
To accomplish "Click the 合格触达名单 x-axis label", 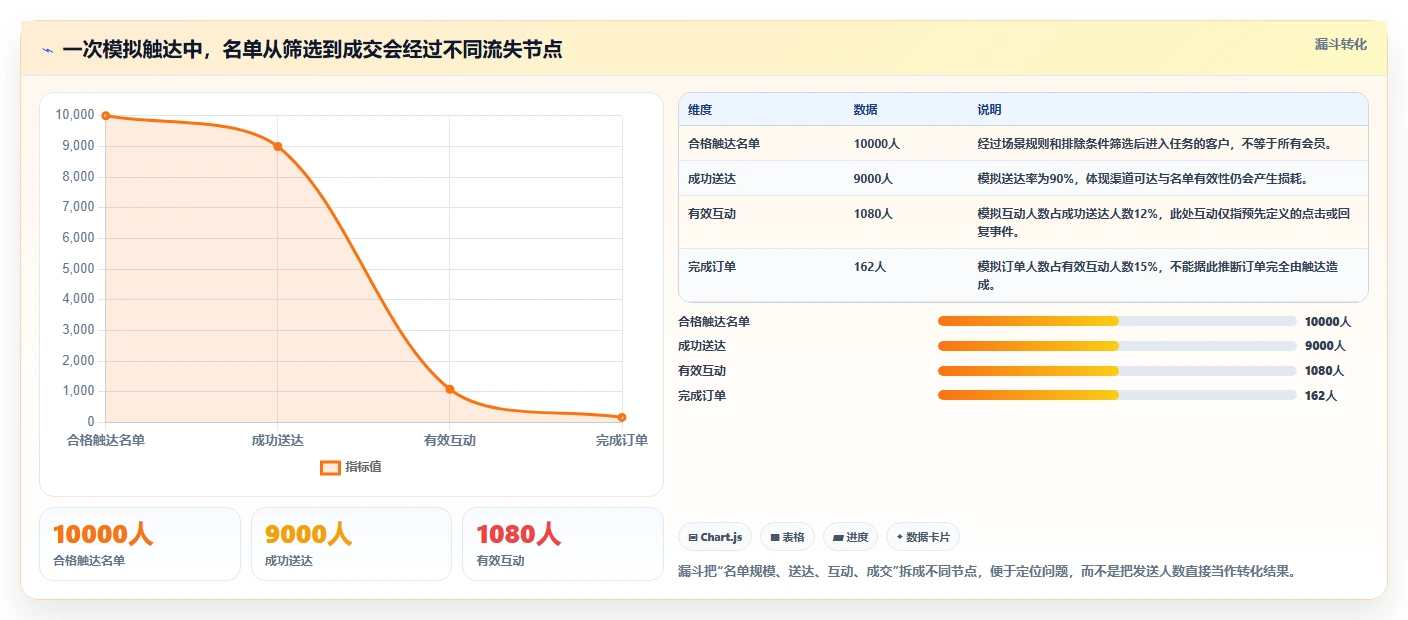I will click(106, 441).
